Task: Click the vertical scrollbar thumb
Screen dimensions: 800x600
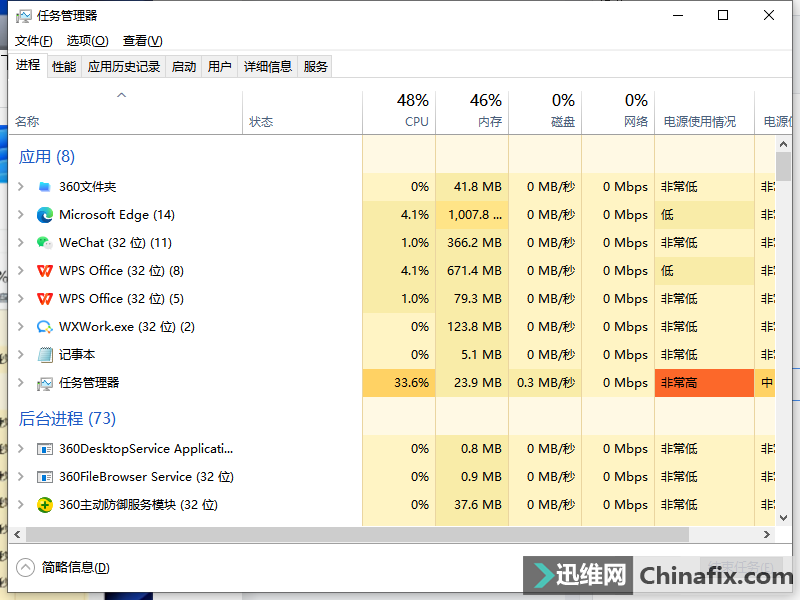Action: coord(783,166)
